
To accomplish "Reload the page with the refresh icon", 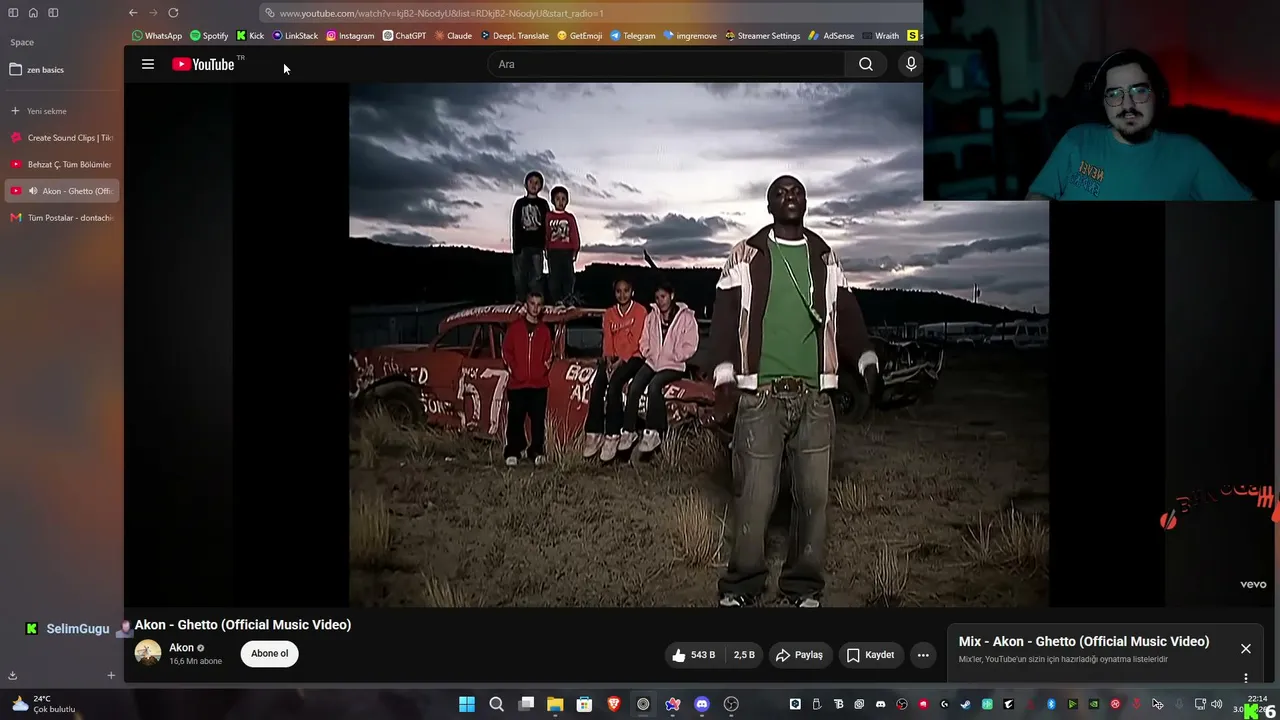I will pyautogui.click(x=173, y=13).
